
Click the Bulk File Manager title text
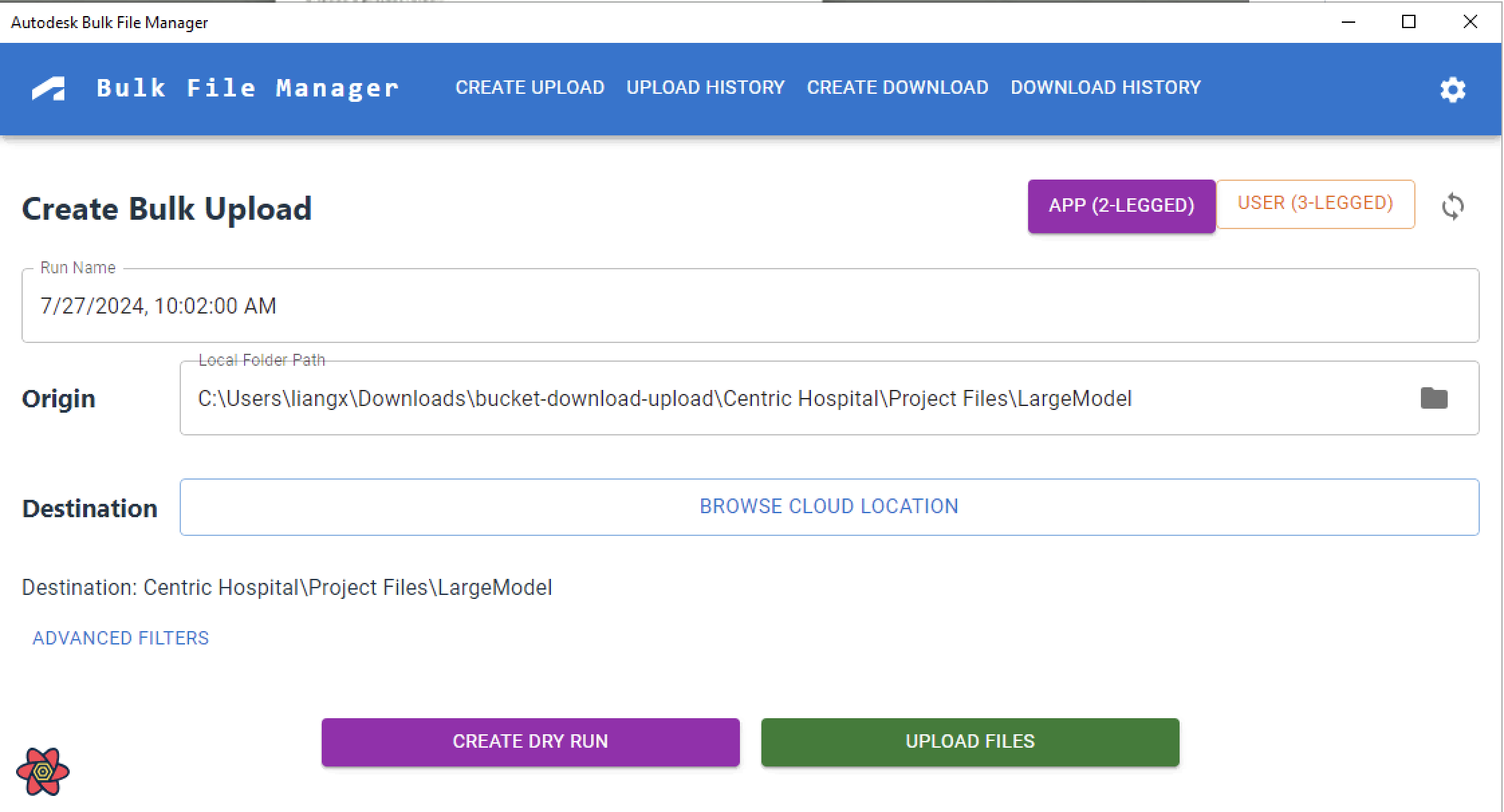(x=247, y=88)
